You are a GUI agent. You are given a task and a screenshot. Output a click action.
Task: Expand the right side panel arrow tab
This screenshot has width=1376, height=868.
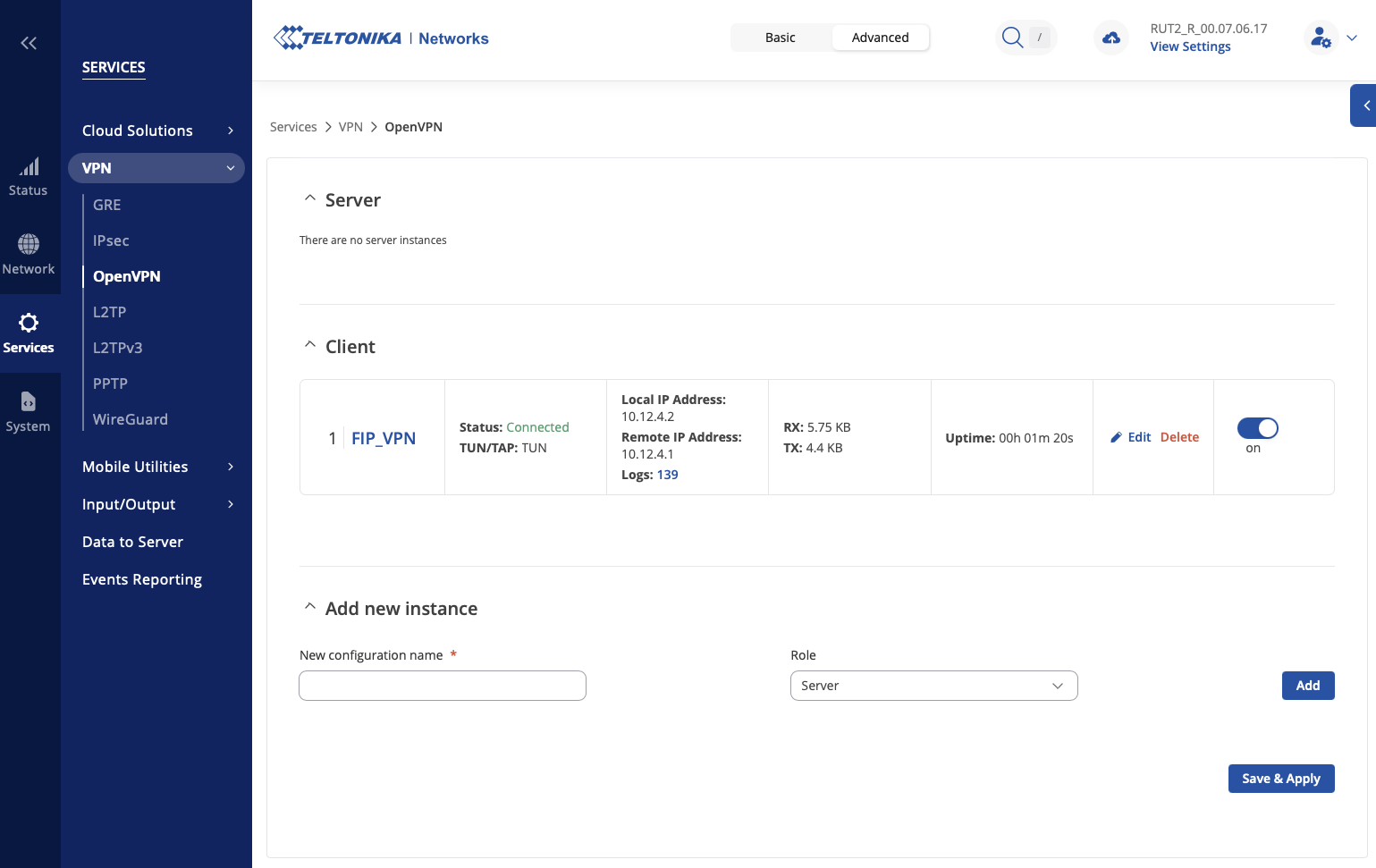[x=1364, y=105]
